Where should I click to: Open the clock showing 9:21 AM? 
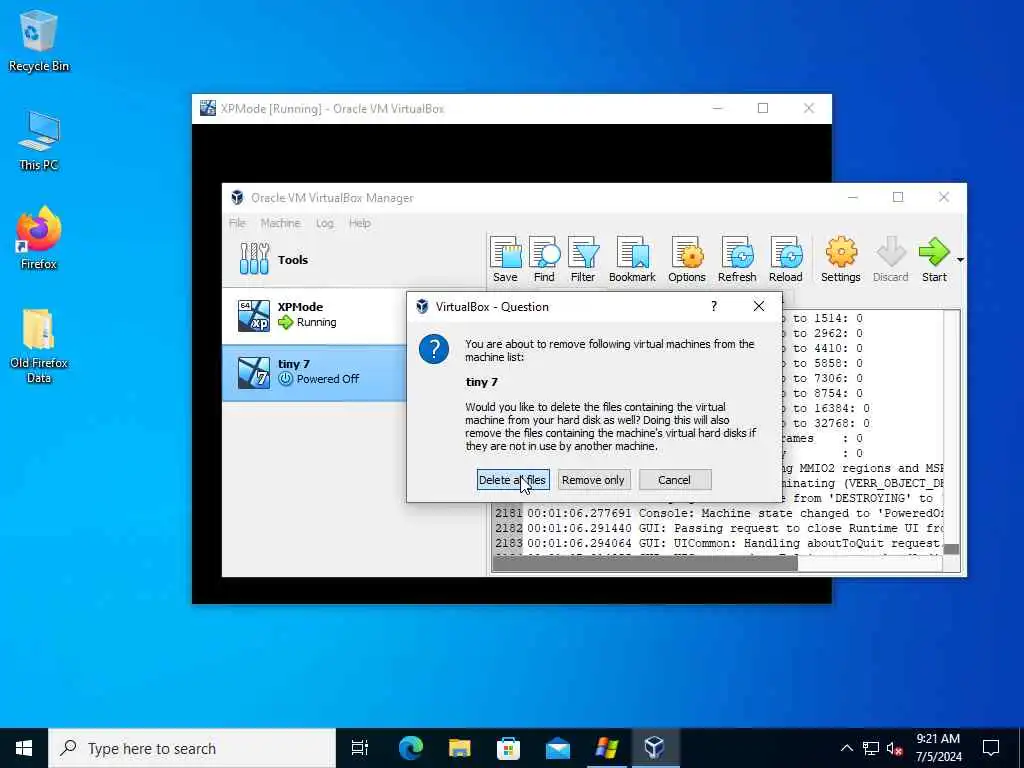point(938,748)
